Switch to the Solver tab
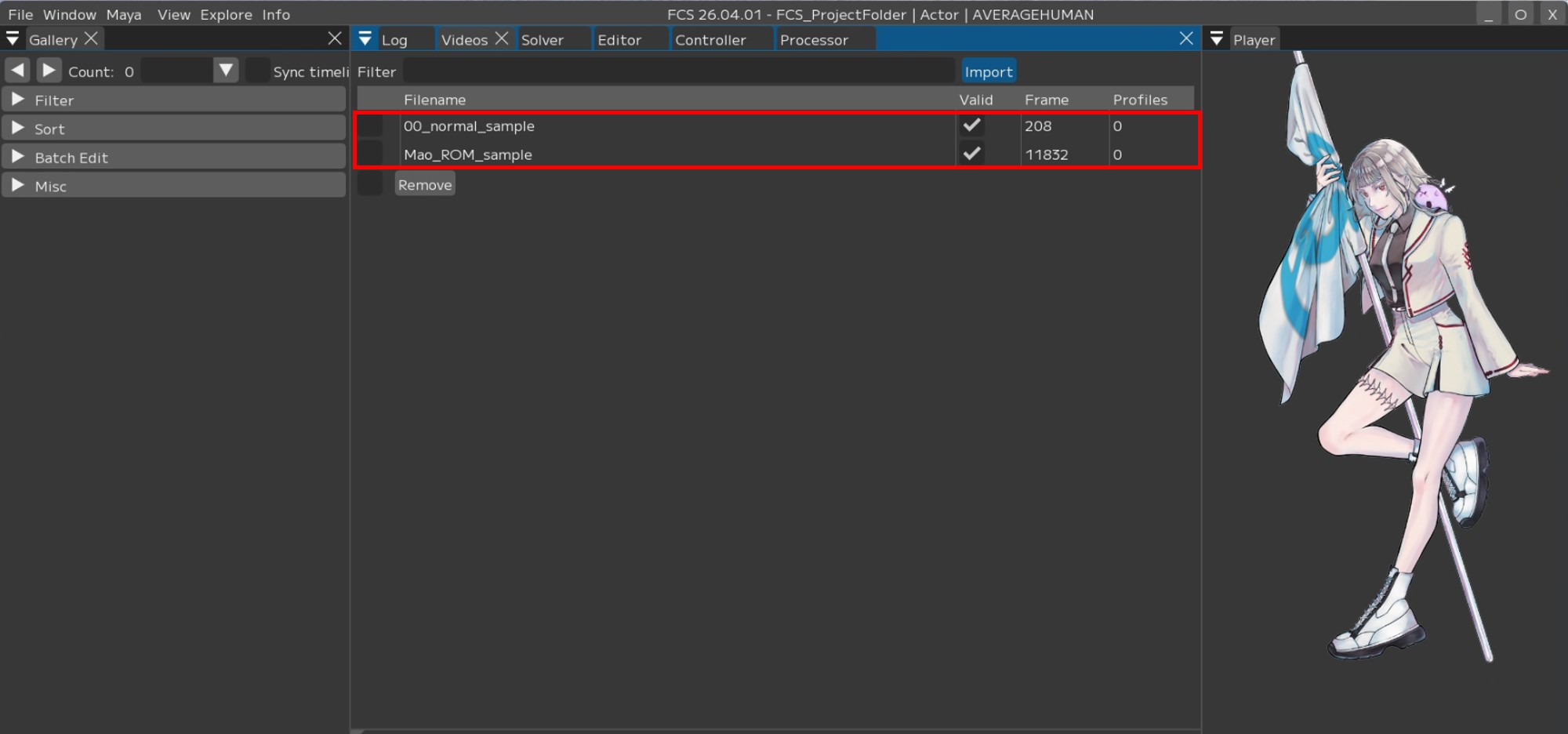The image size is (1568, 734). [542, 40]
